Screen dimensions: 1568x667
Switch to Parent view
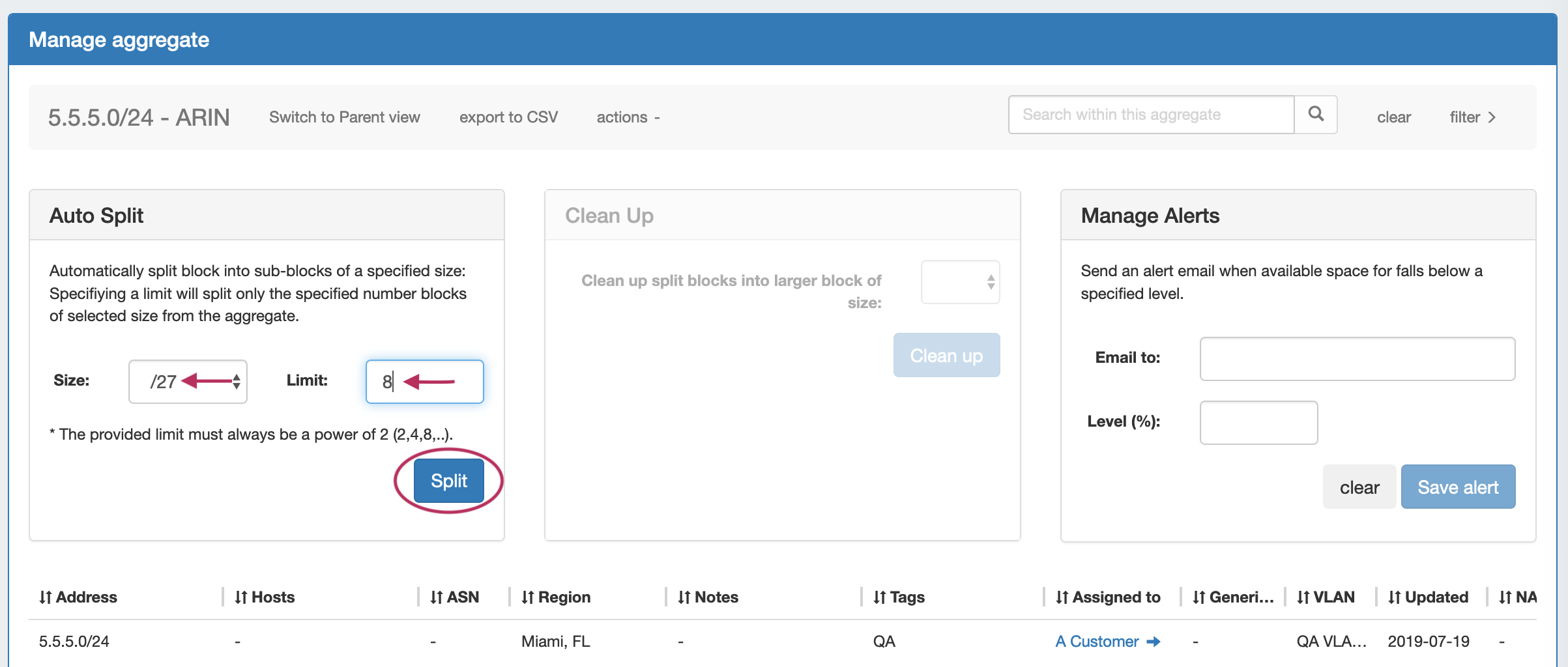(344, 117)
